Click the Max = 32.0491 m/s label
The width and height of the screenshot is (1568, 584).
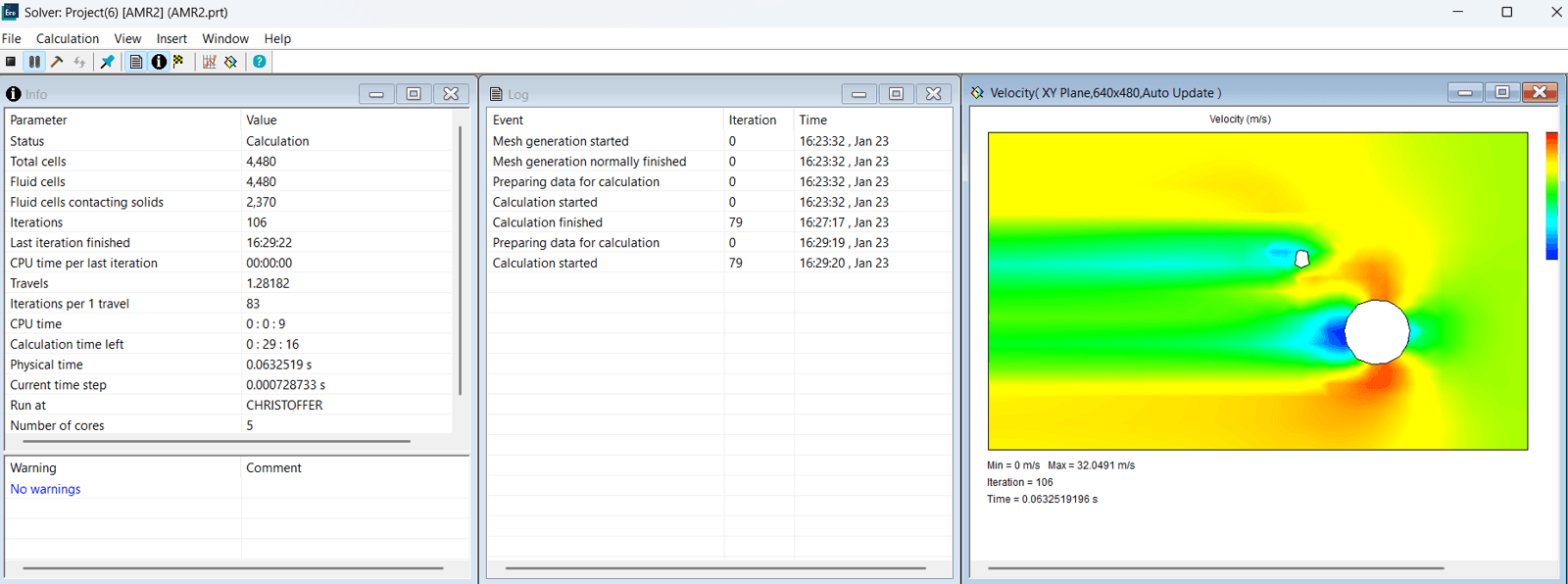point(1091,465)
